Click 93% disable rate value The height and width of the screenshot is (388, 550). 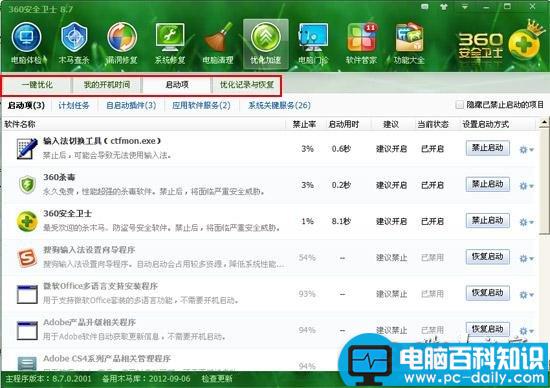307,294
